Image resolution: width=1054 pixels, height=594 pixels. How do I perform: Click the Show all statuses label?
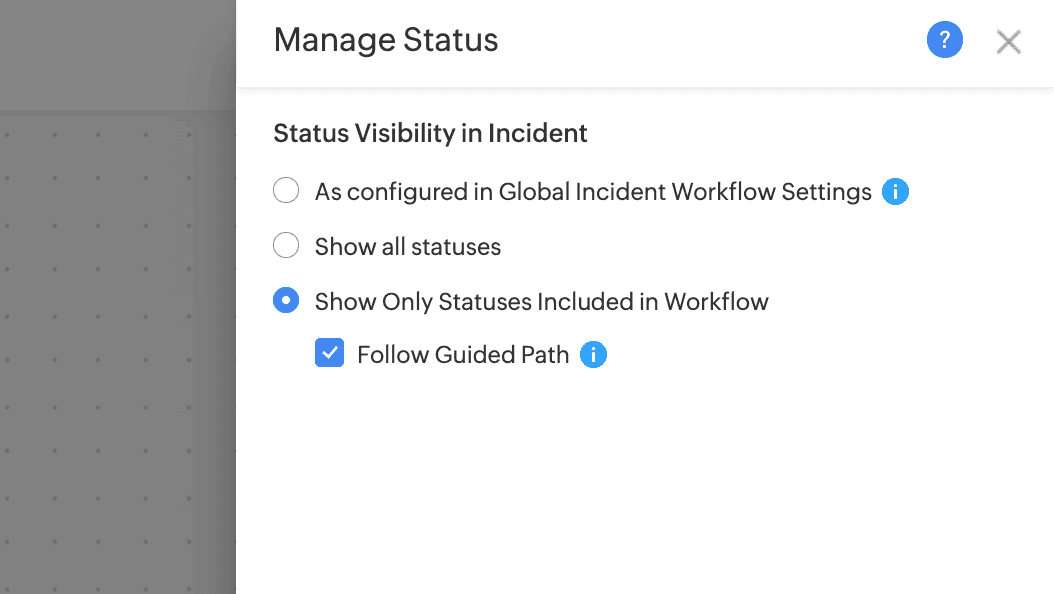tap(407, 246)
